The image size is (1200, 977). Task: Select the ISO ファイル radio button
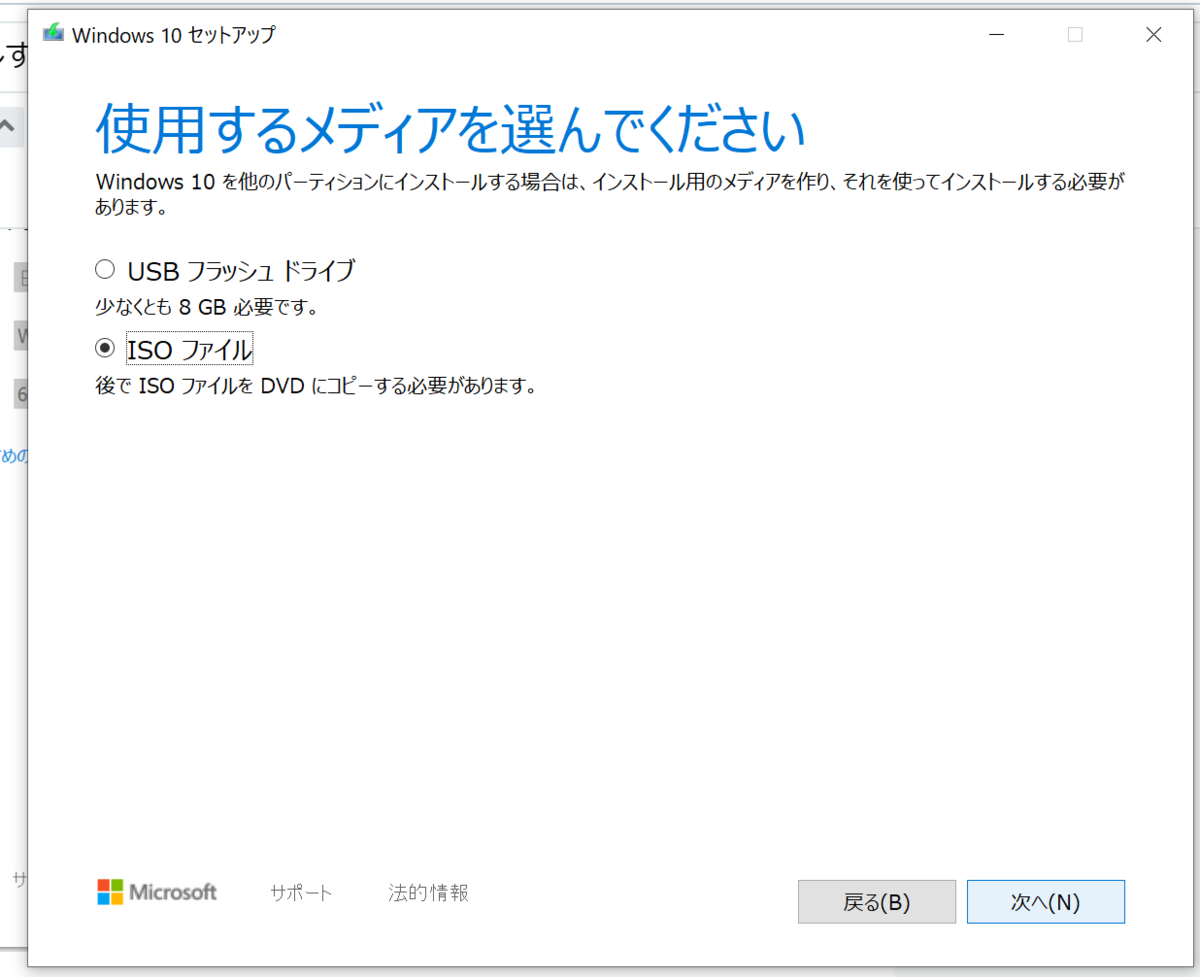(105, 347)
